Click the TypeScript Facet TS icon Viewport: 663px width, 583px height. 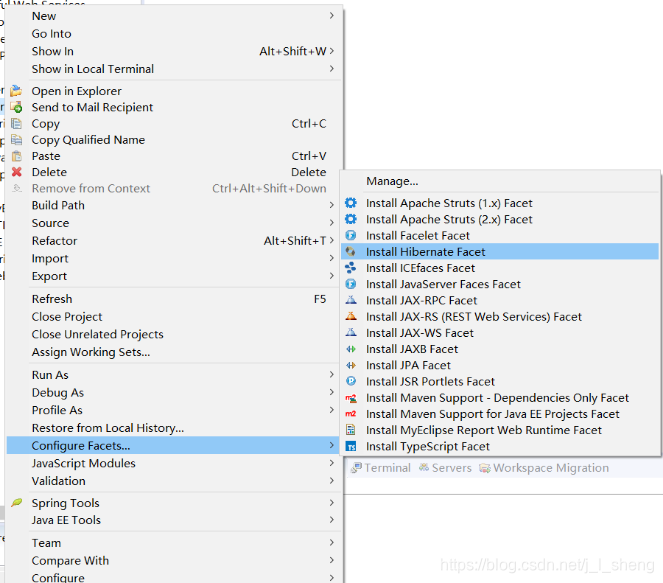pyautogui.click(x=351, y=446)
